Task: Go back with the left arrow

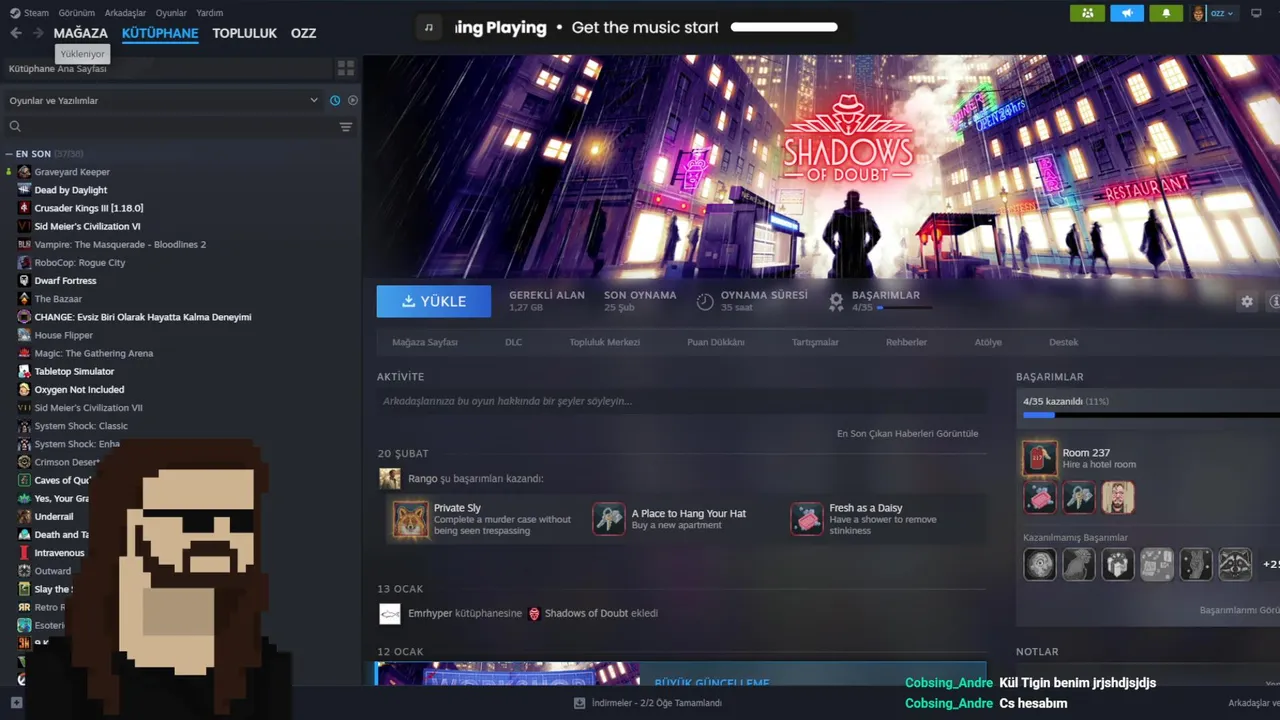Action: coord(15,33)
